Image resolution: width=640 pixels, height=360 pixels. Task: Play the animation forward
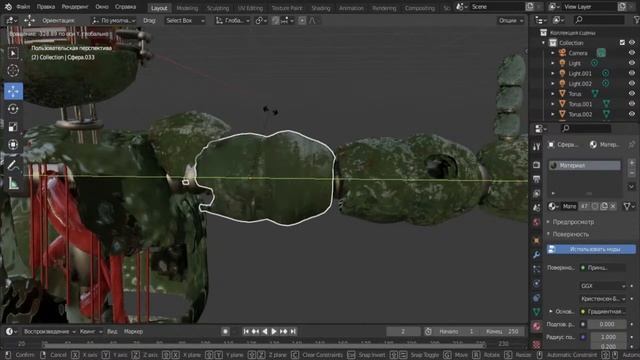274,331
